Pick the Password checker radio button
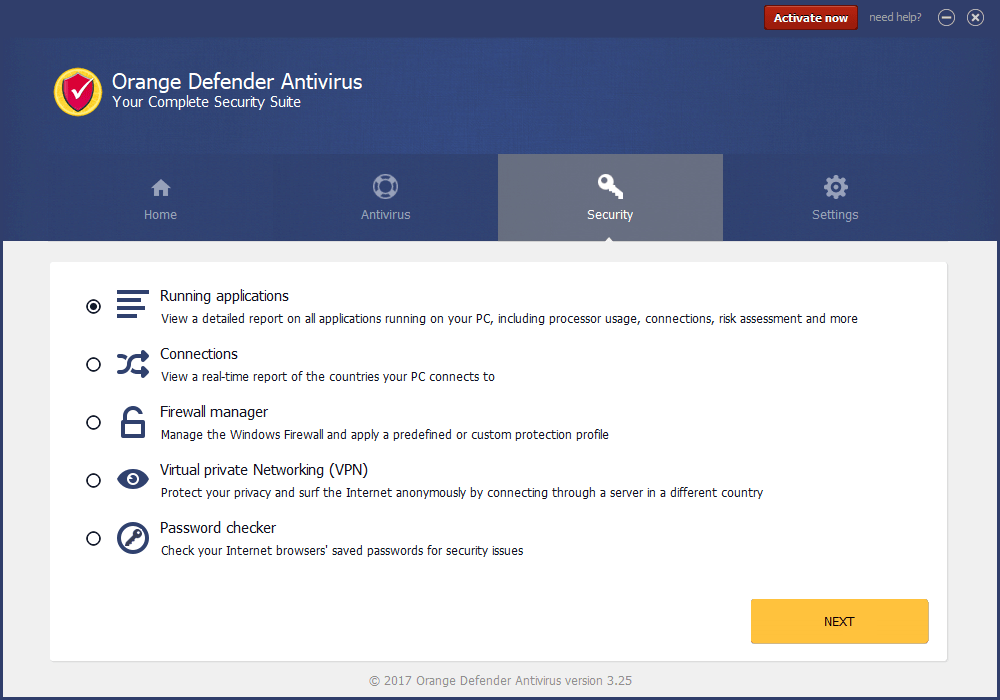 tap(94, 539)
